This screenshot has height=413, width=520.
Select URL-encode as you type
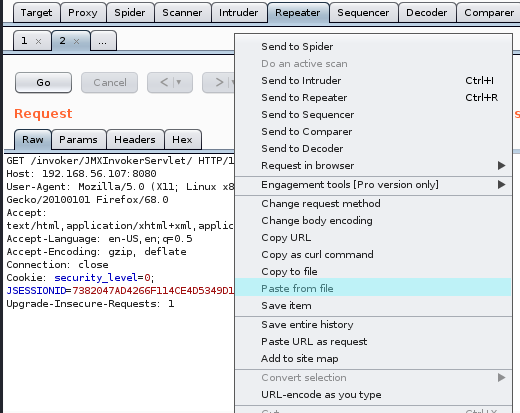373,395
